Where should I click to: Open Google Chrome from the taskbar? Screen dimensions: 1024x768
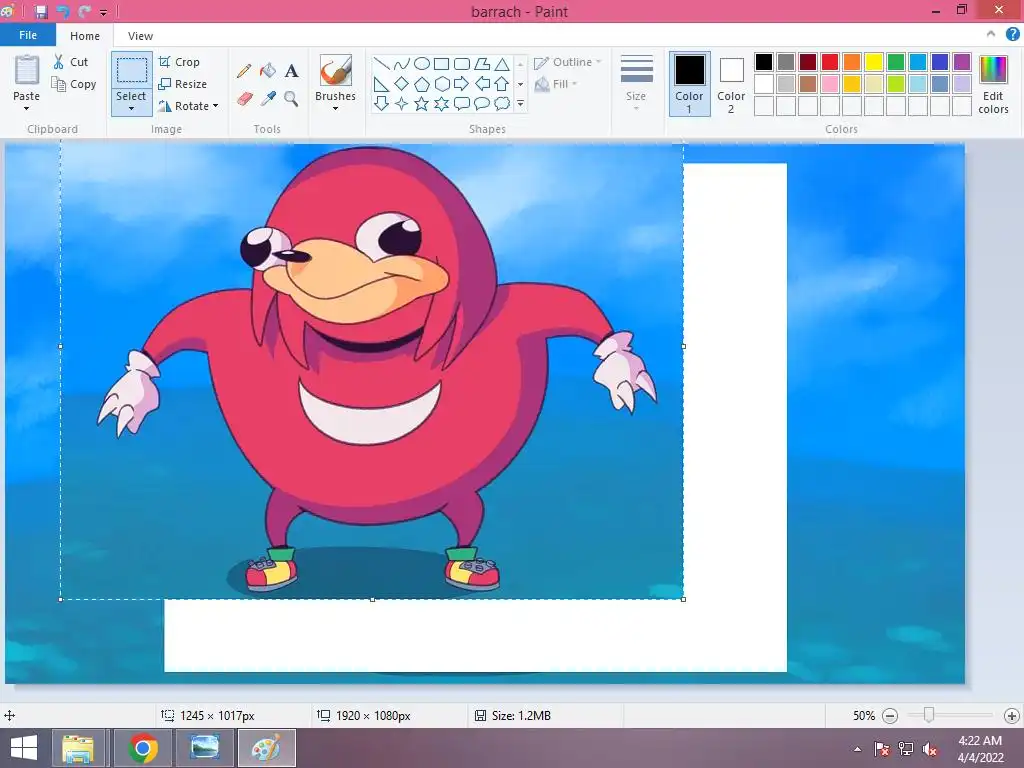pyautogui.click(x=143, y=748)
